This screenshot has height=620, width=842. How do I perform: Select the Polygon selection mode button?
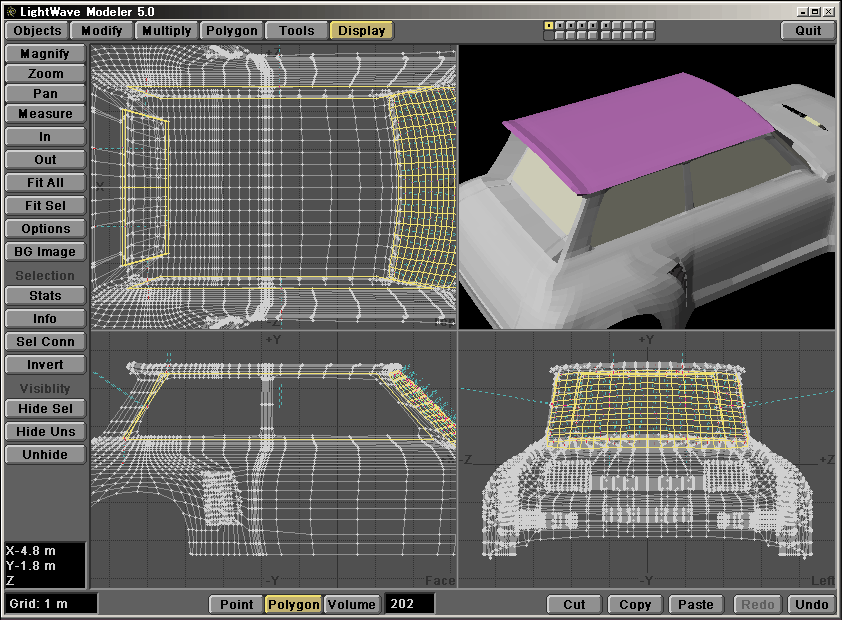point(293,604)
